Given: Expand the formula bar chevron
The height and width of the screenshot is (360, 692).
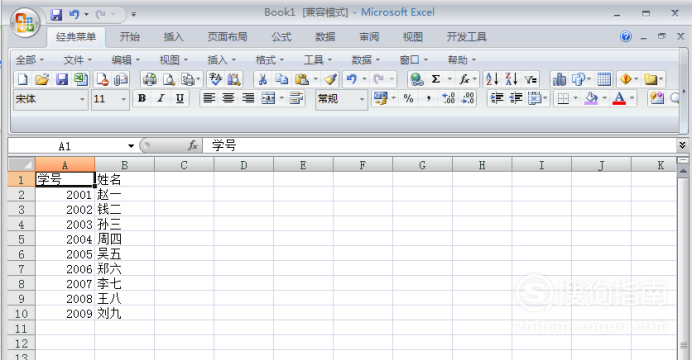Looking at the screenshot, I should click(682, 145).
